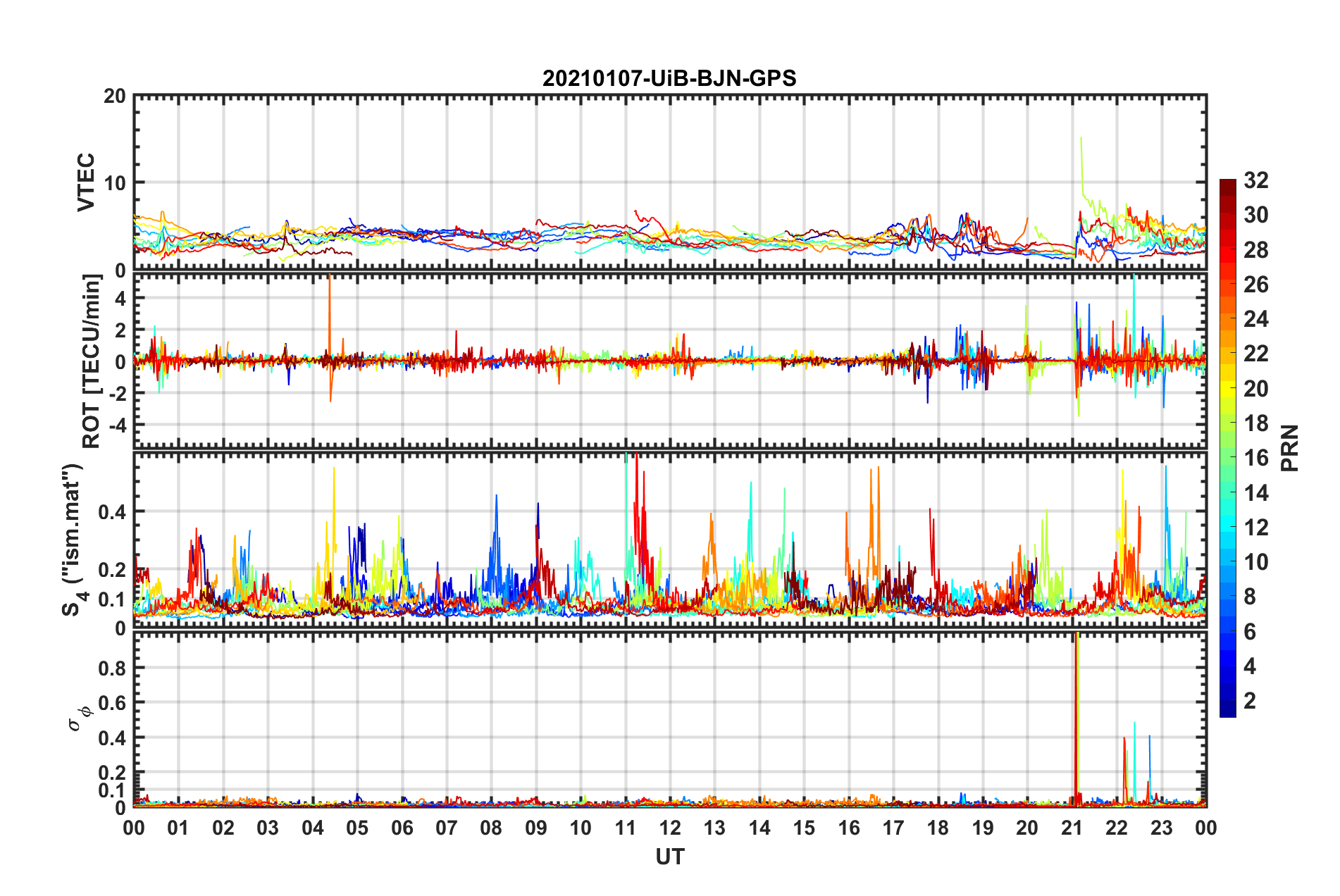
Task: Click the PRN jet colorbar strip
Action: [x=1228, y=448]
